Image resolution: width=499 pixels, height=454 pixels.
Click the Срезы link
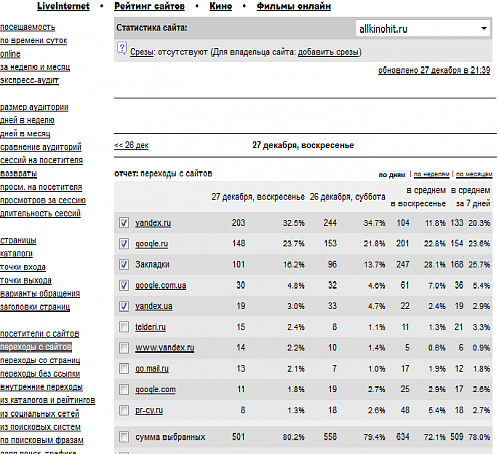(x=142, y=52)
